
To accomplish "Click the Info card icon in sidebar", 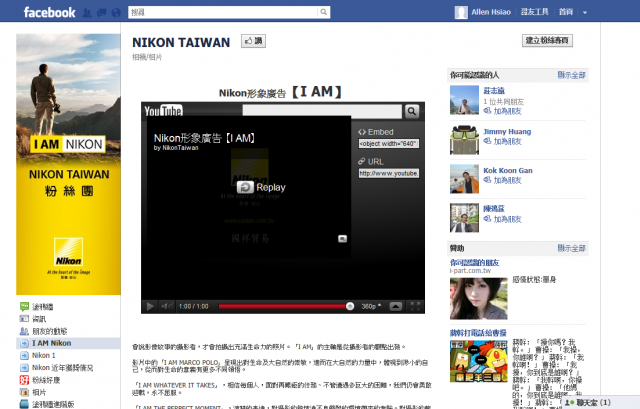I will (24, 319).
